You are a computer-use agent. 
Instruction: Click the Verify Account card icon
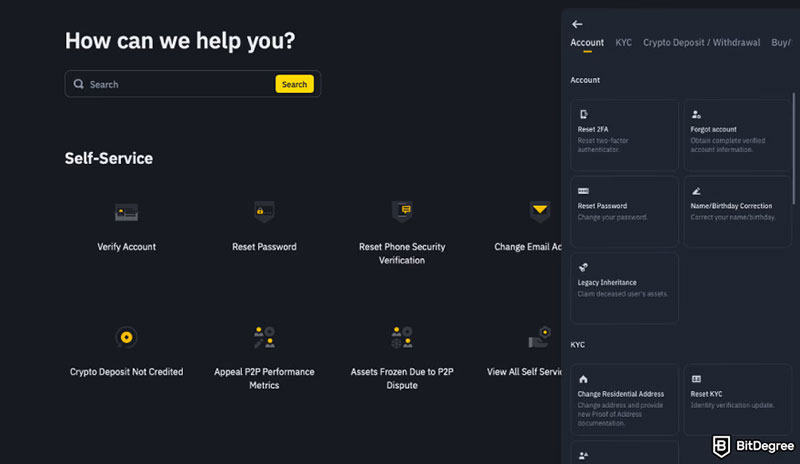[x=126, y=212]
